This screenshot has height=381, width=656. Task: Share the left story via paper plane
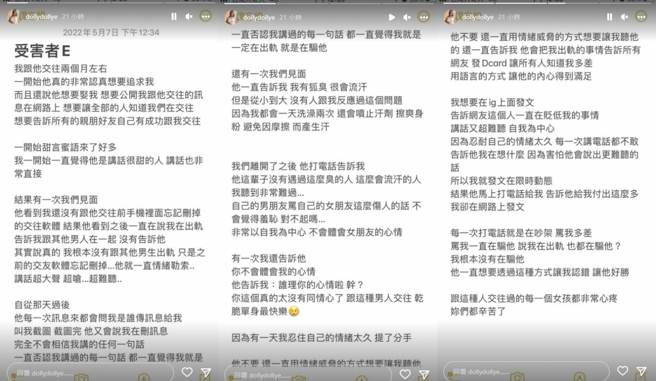point(206,372)
